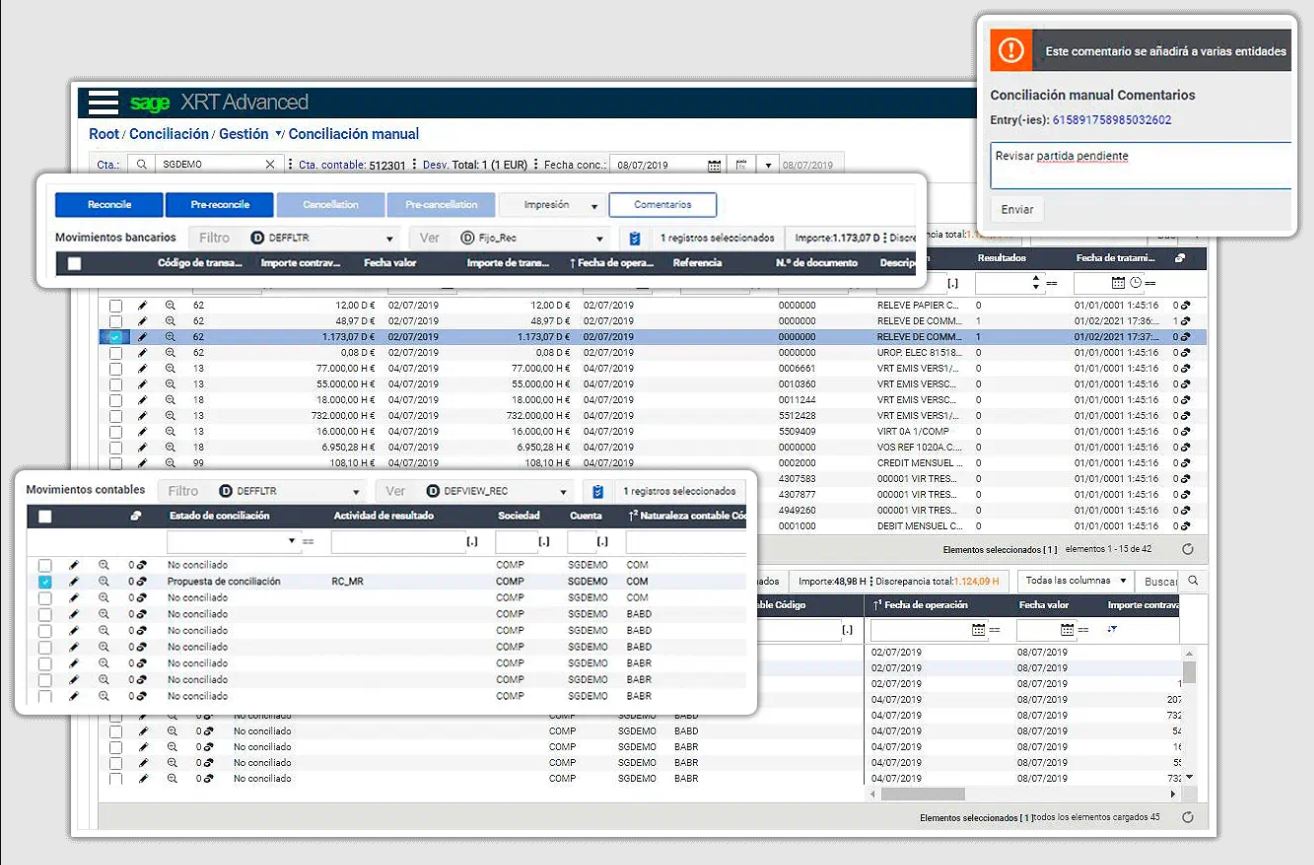
Task: Click the Actividad de resultado filter input field
Action: [x=397, y=541]
